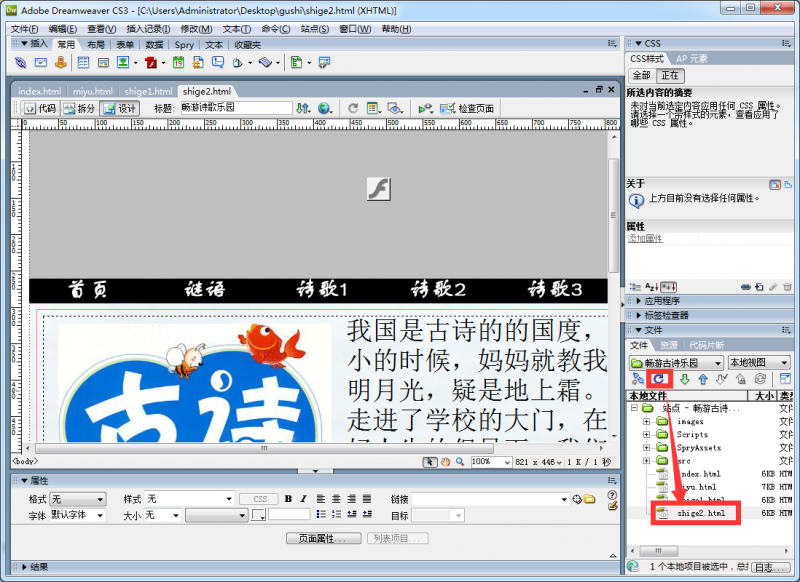800x582 pixels.
Task: Click the Images insert icon
Action: 123,63
